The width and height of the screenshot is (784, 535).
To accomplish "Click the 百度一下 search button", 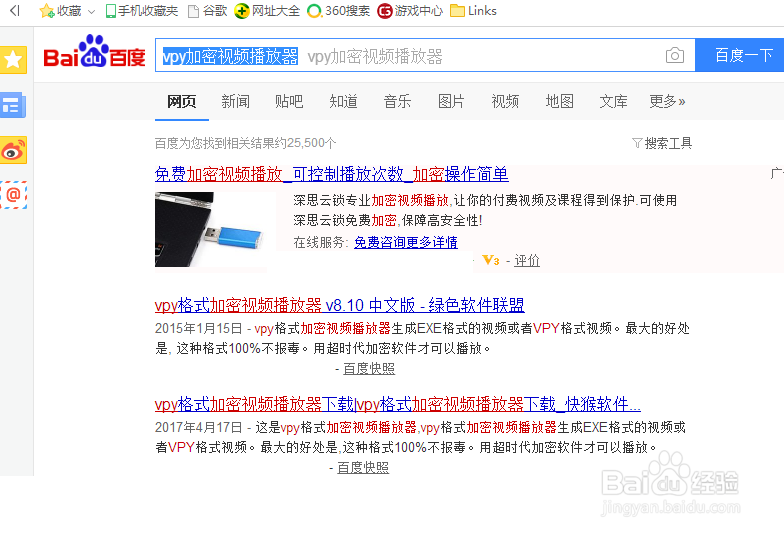I will [740, 55].
